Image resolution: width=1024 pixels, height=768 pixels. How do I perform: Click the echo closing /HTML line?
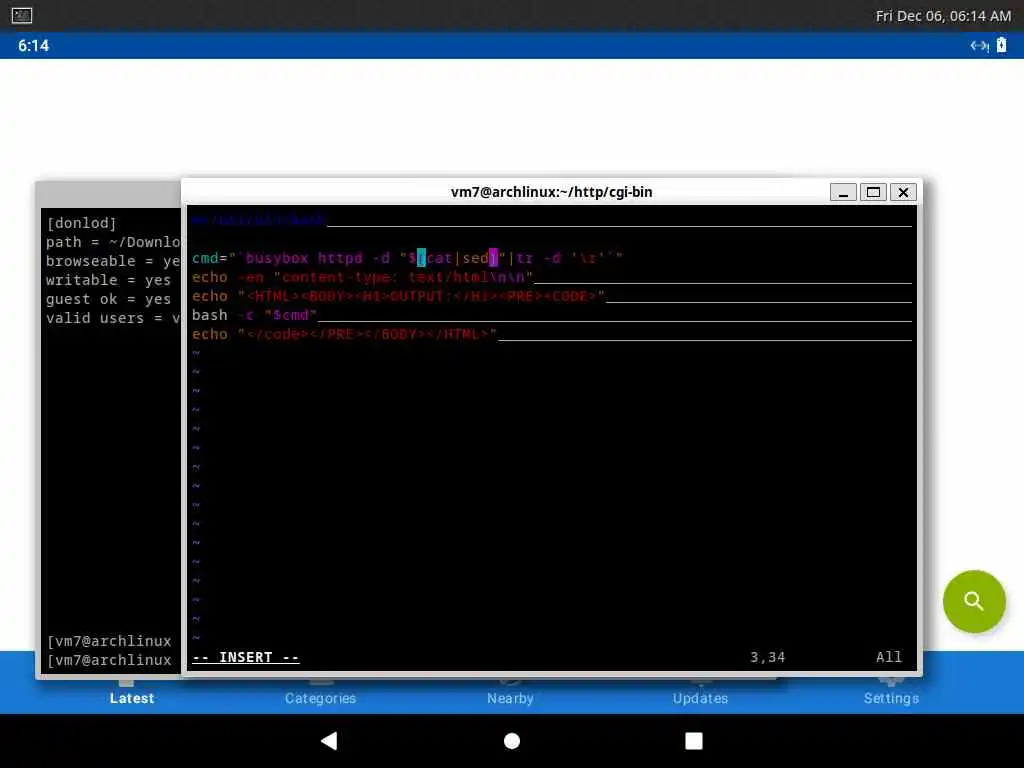[344, 334]
